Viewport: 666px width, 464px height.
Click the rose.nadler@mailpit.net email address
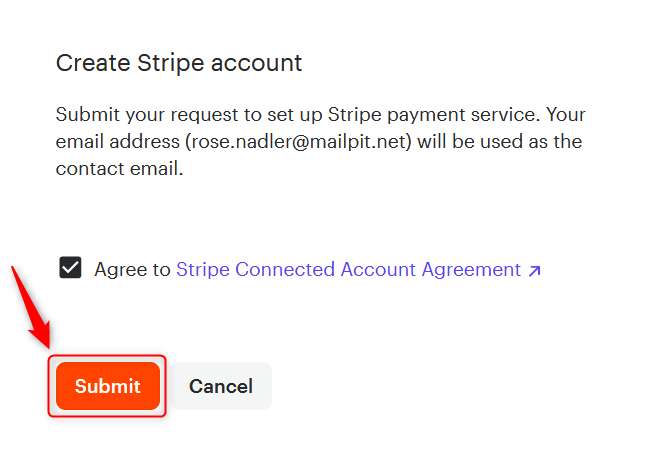(x=299, y=141)
